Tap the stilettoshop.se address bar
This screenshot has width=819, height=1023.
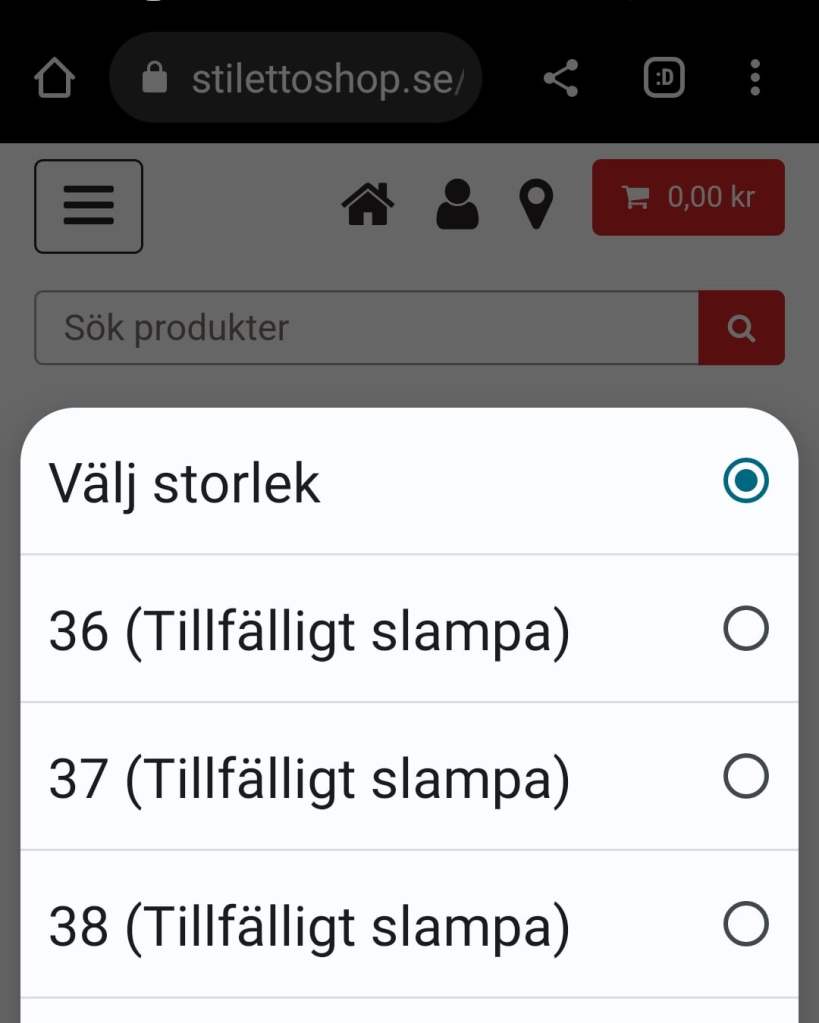(320, 78)
